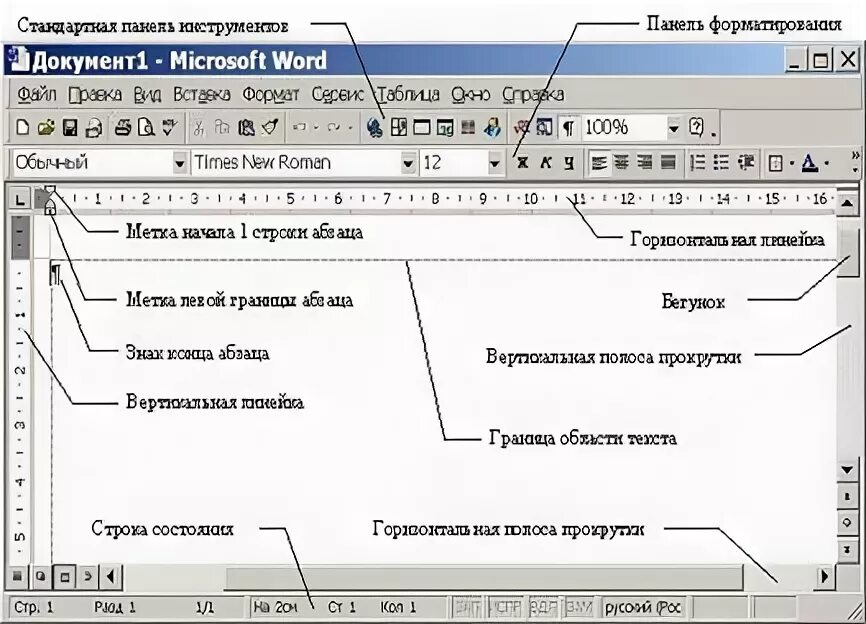Toggle numbered list formatting
Image resolution: width=866 pixels, height=624 pixels.
[698, 162]
